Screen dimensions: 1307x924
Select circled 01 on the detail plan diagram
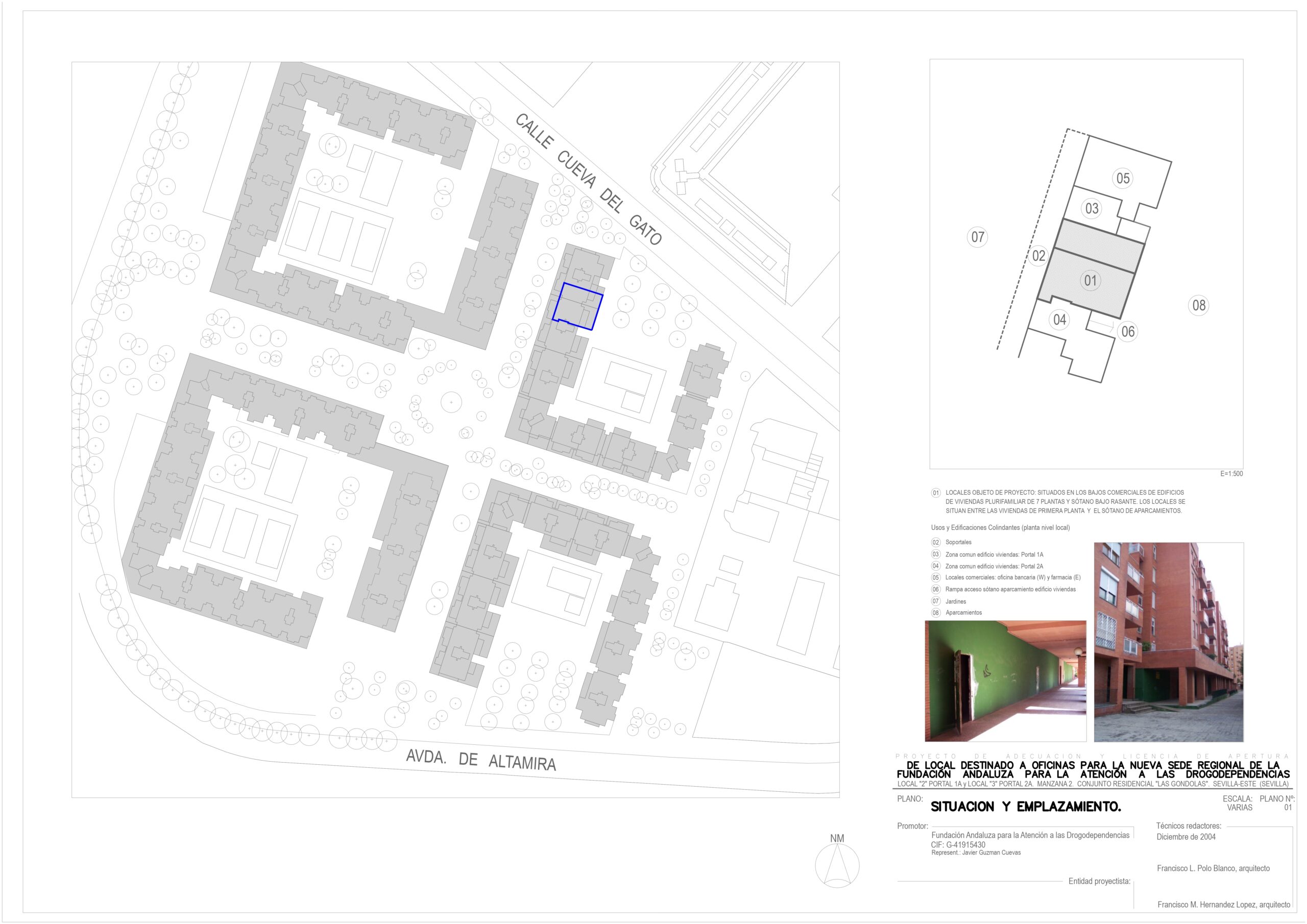coord(1090,281)
